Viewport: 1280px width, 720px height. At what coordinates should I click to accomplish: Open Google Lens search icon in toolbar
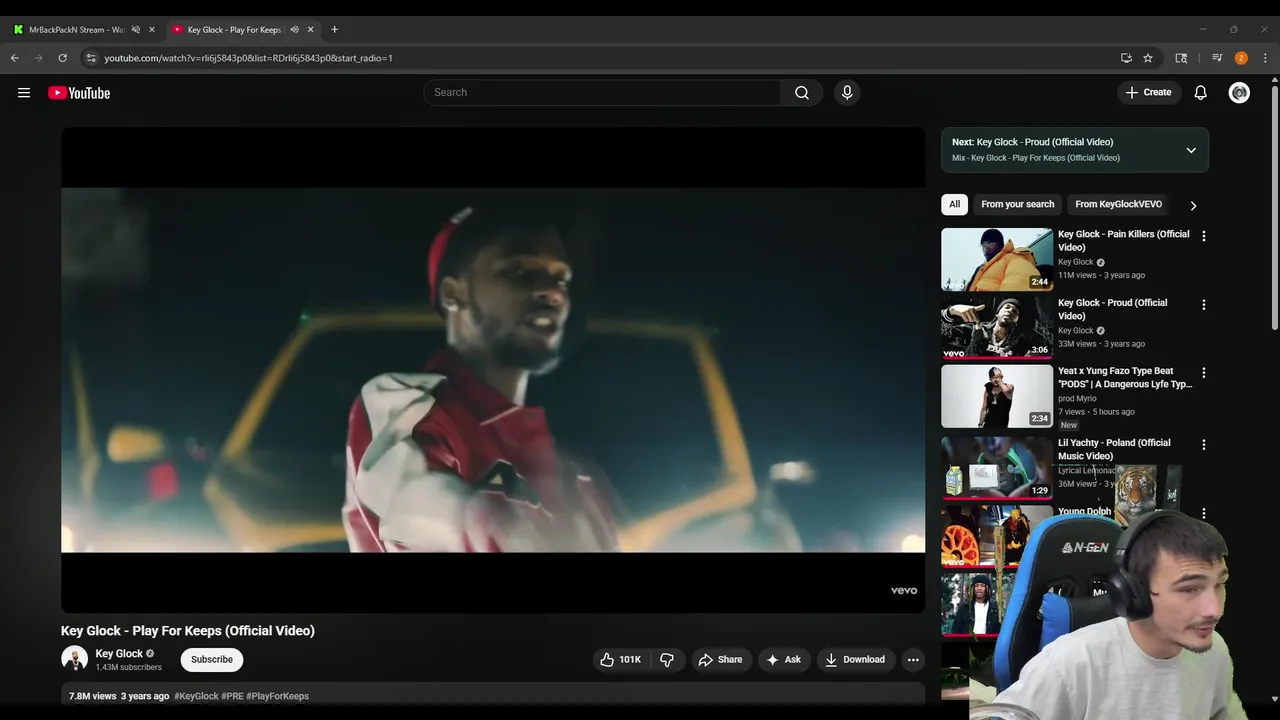click(1181, 58)
